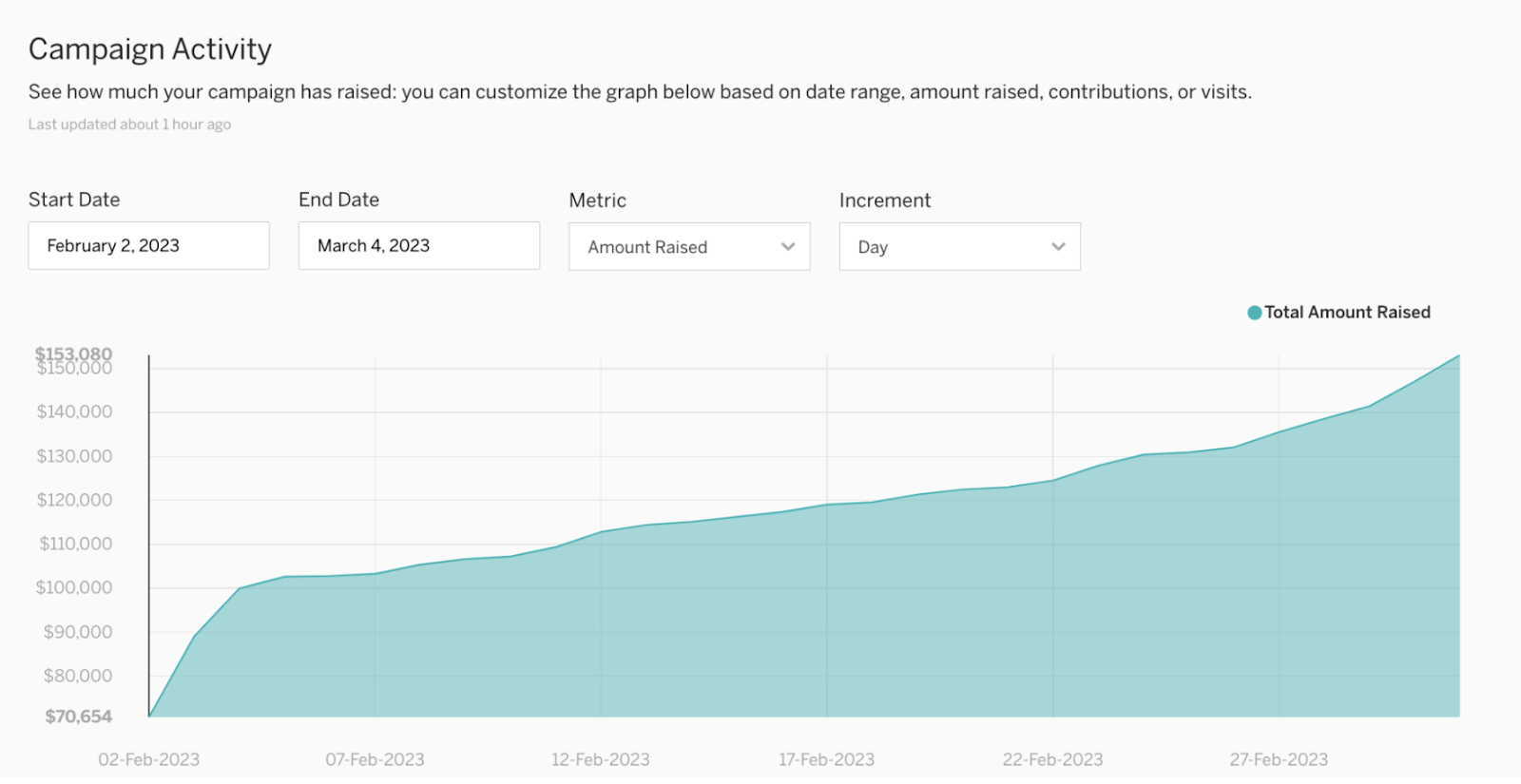Click the 07-Feb-2023 axis label

[375, 760]
